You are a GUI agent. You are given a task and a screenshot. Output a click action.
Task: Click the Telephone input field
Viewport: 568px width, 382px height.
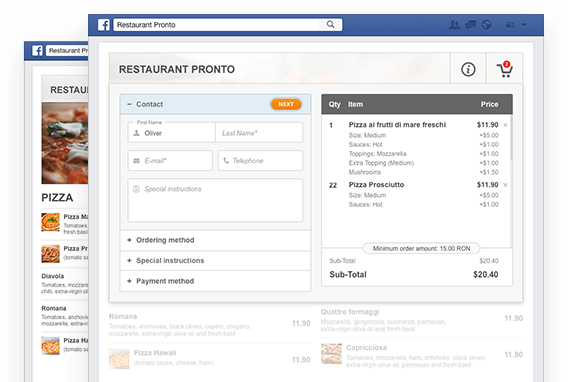tap(260, 160)
